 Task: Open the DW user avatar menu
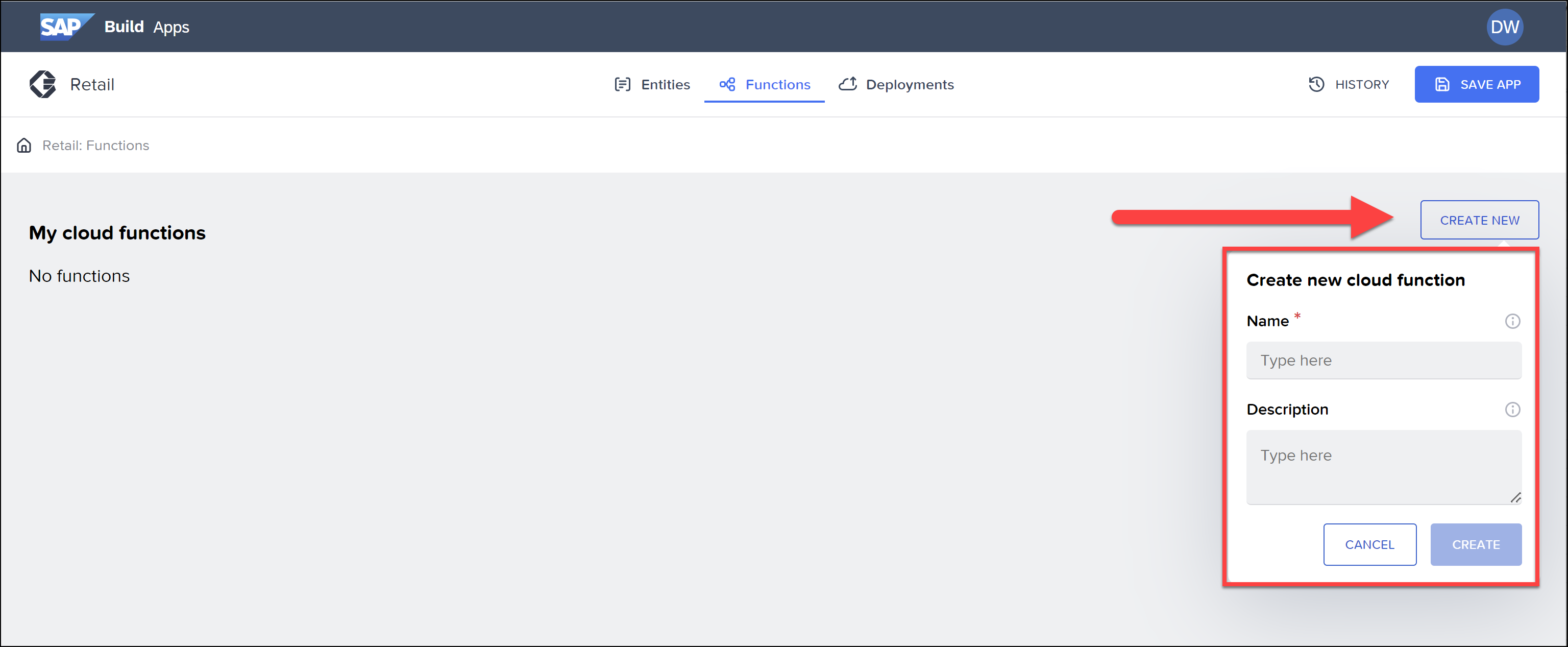[1504, 27]
